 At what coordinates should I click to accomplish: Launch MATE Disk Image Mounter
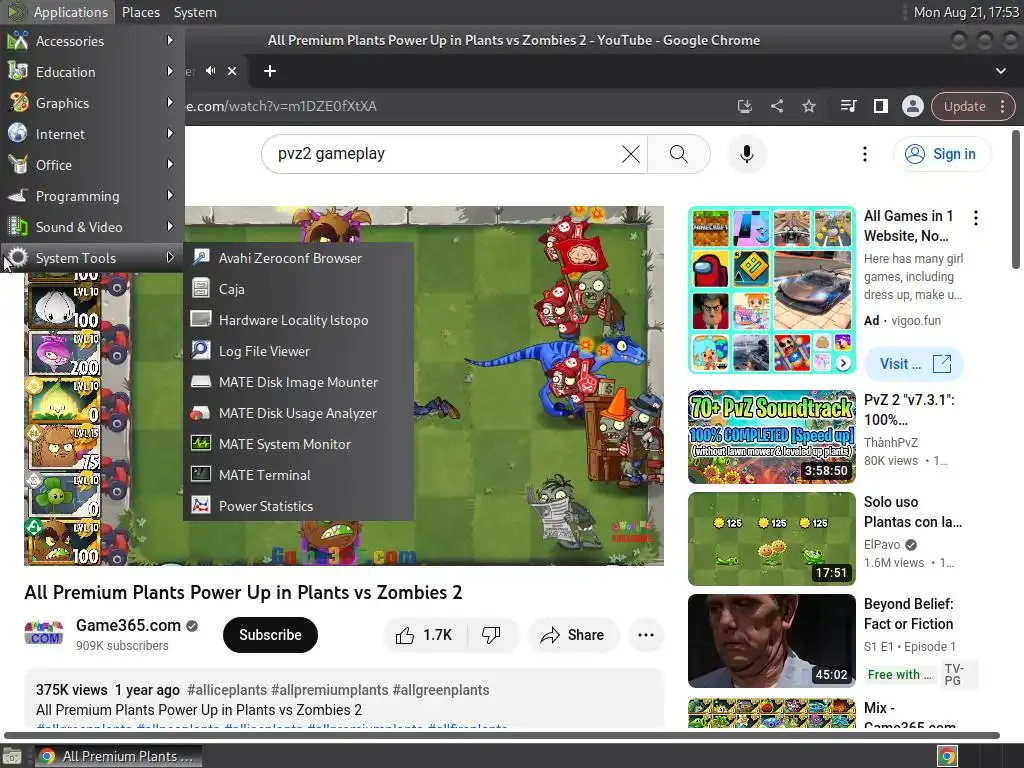tap(298, 382)
